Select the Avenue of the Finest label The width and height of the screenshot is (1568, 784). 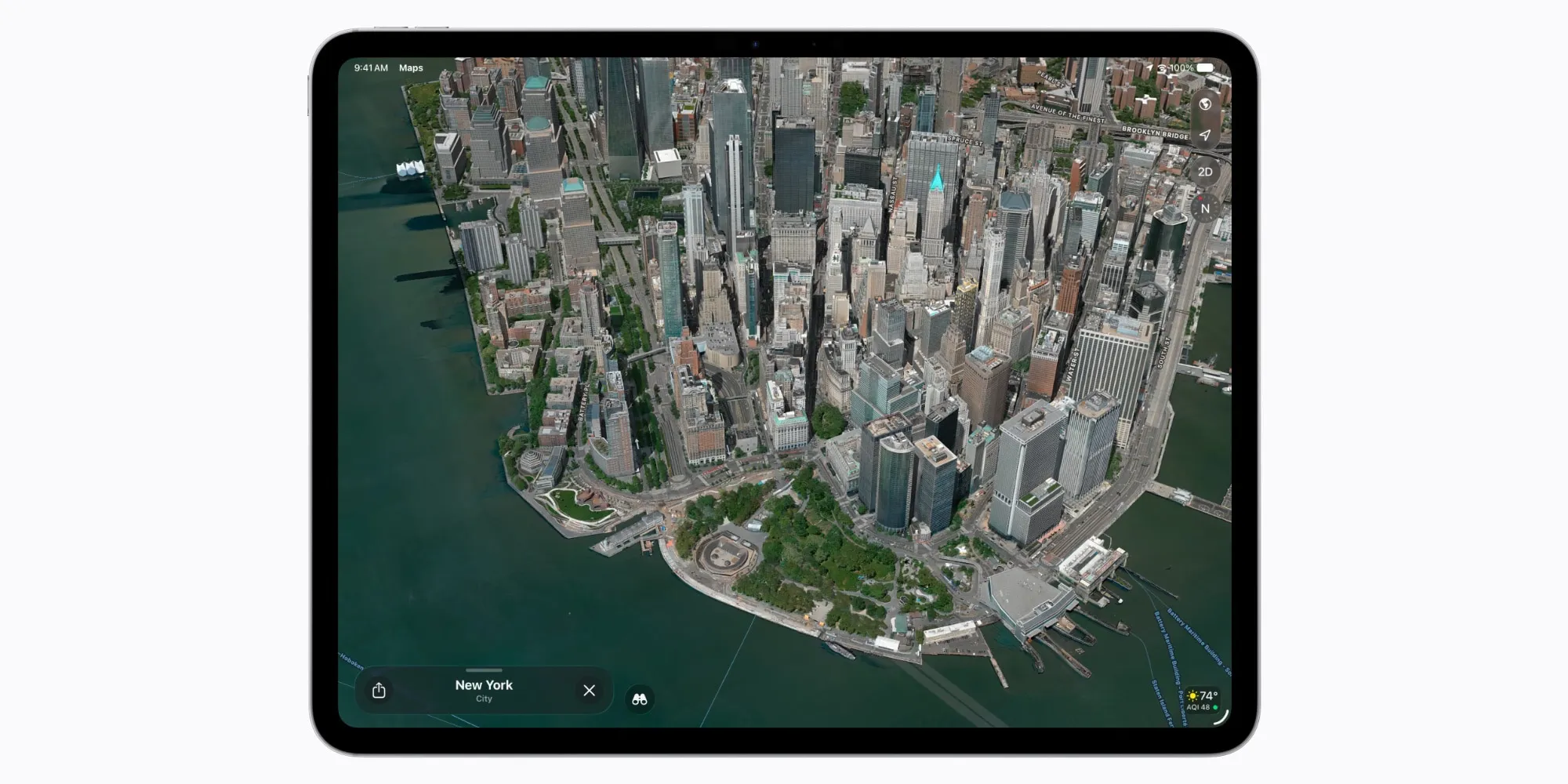click(1068, 114)
